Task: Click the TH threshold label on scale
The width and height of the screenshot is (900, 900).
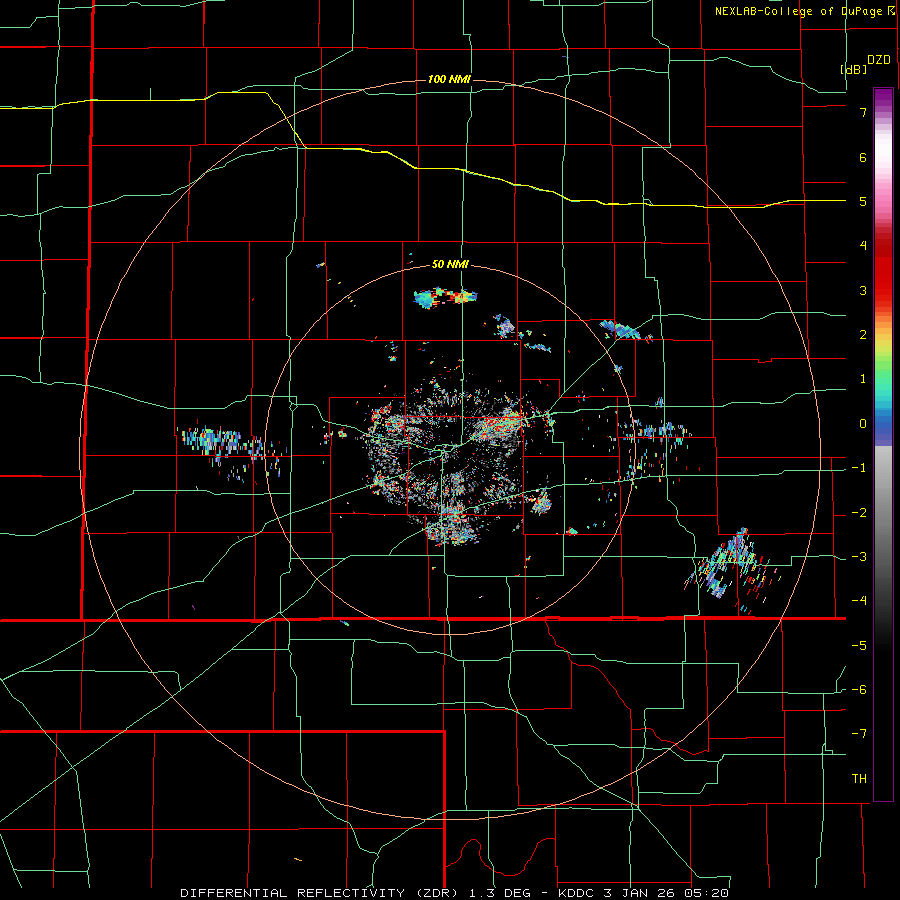Action: [x=859, y=778]
